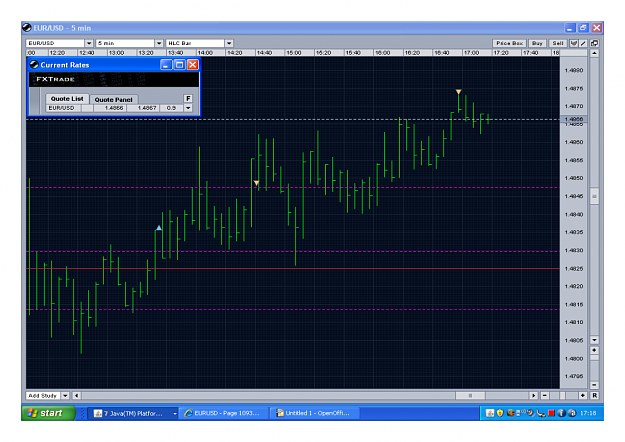
Task: Expand the Java Platform taskbar group arrow
Action: point(175,413)
